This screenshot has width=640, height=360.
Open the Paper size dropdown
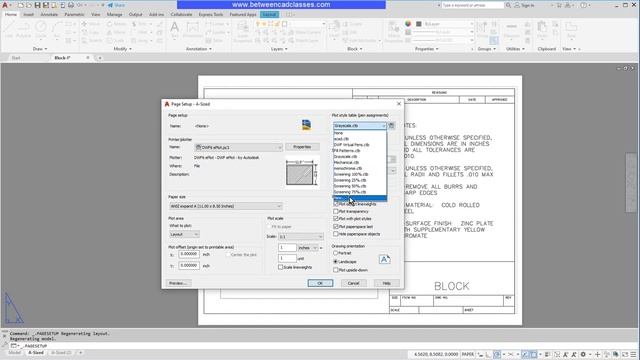(x=226, y=206)
